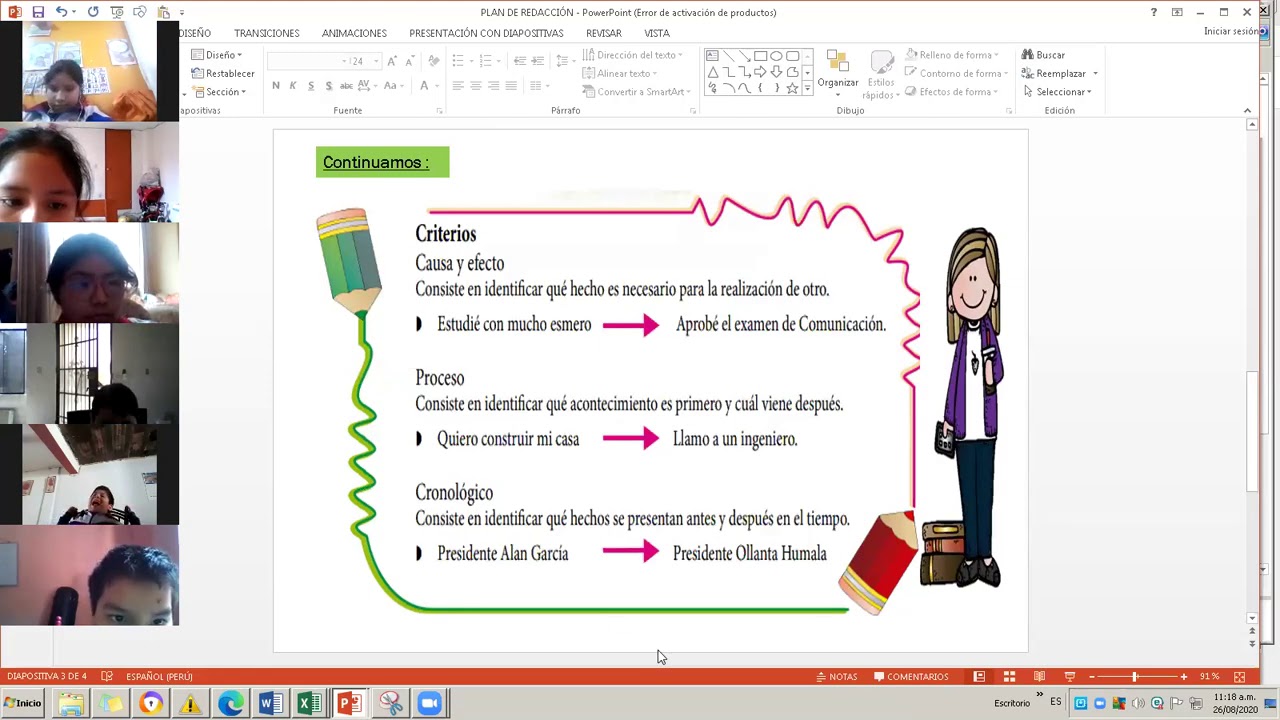Expand the shapes gallery more arrow
Image resolution: width=1280 pixels, height=720 pixels.
point(807,89)
